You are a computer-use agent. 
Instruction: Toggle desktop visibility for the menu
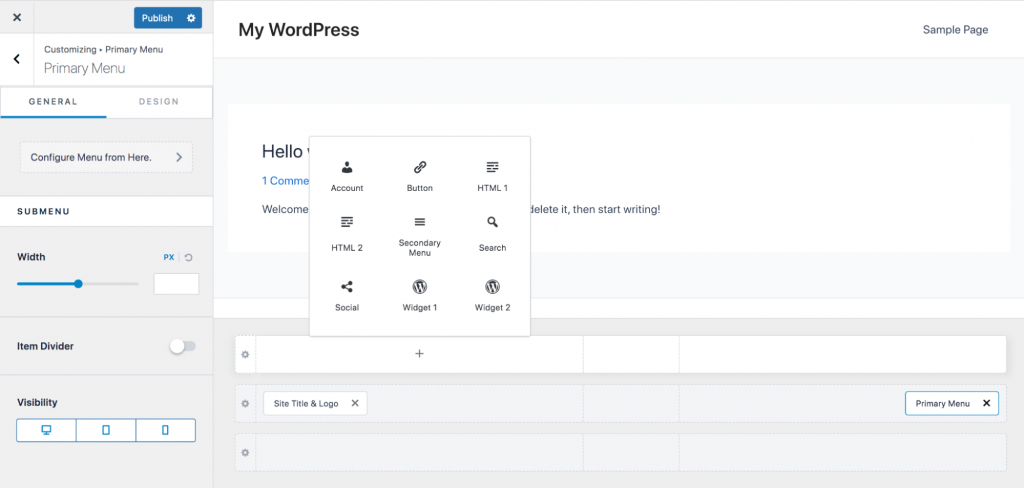(x=46, y=430)
